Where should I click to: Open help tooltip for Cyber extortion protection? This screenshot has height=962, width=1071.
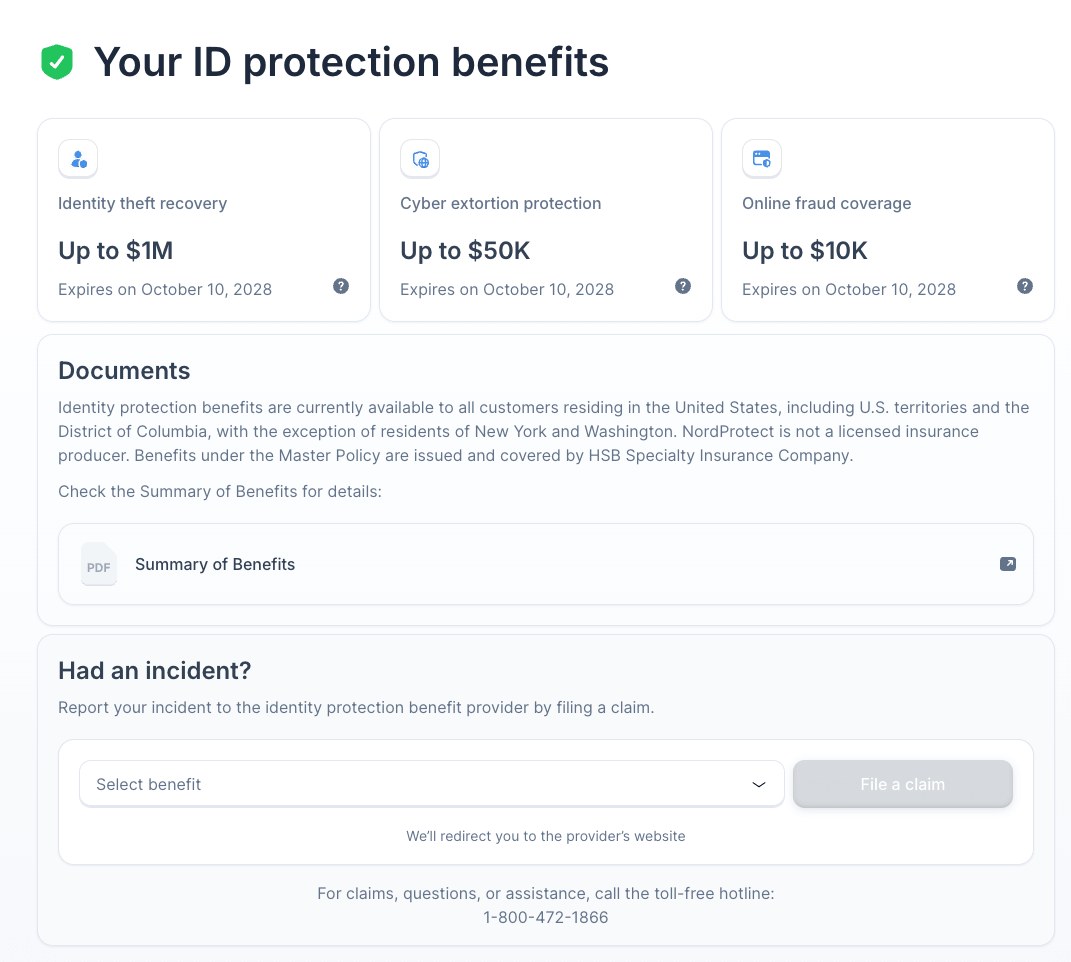tap(683, 286)
